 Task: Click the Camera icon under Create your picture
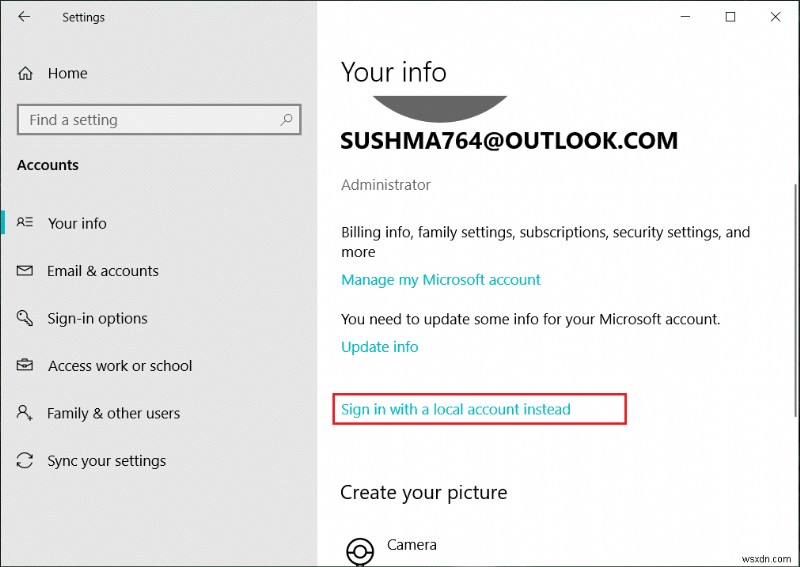[x=359, y=550]
